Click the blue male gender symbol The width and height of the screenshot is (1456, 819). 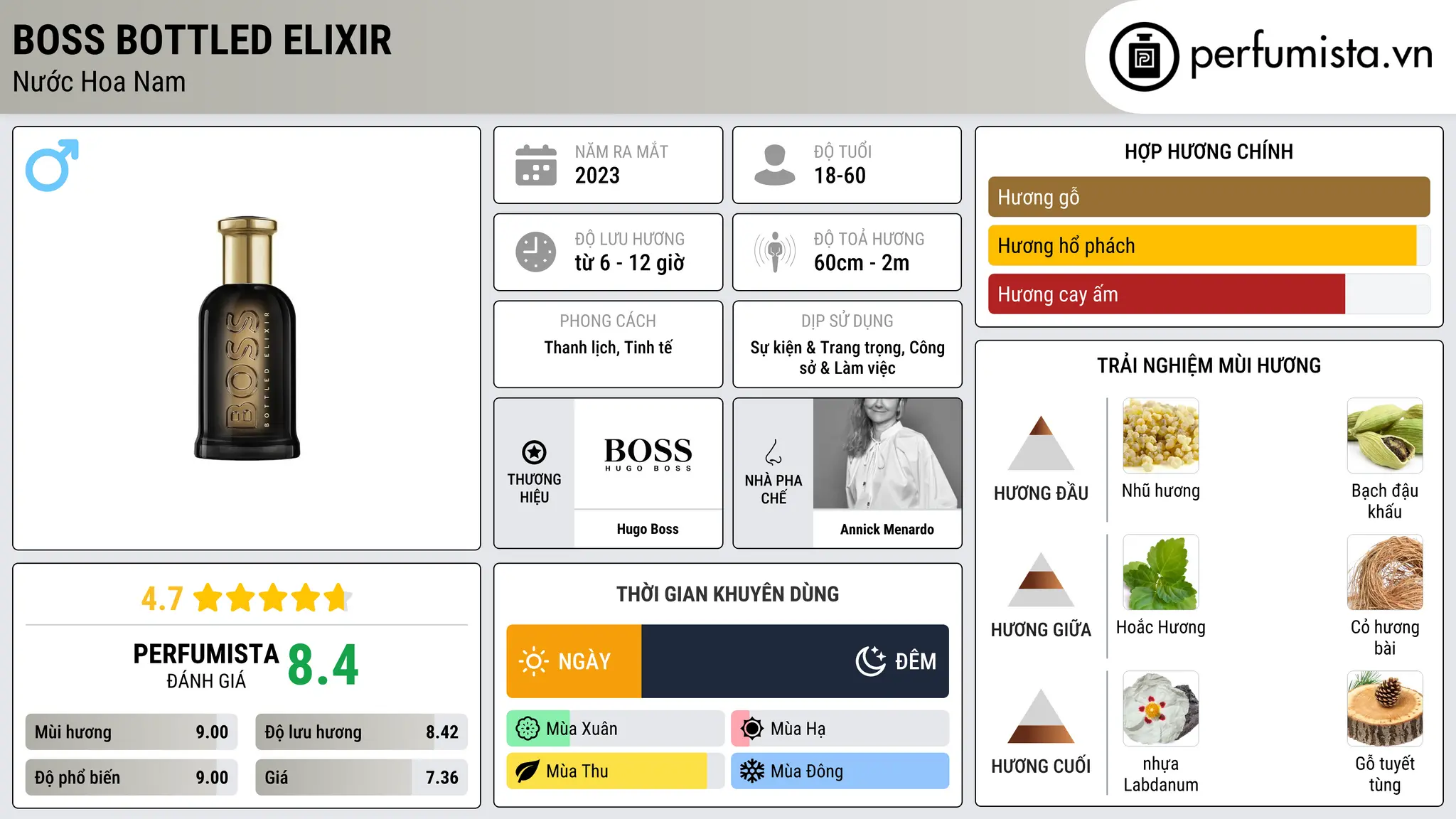(52, 165)
